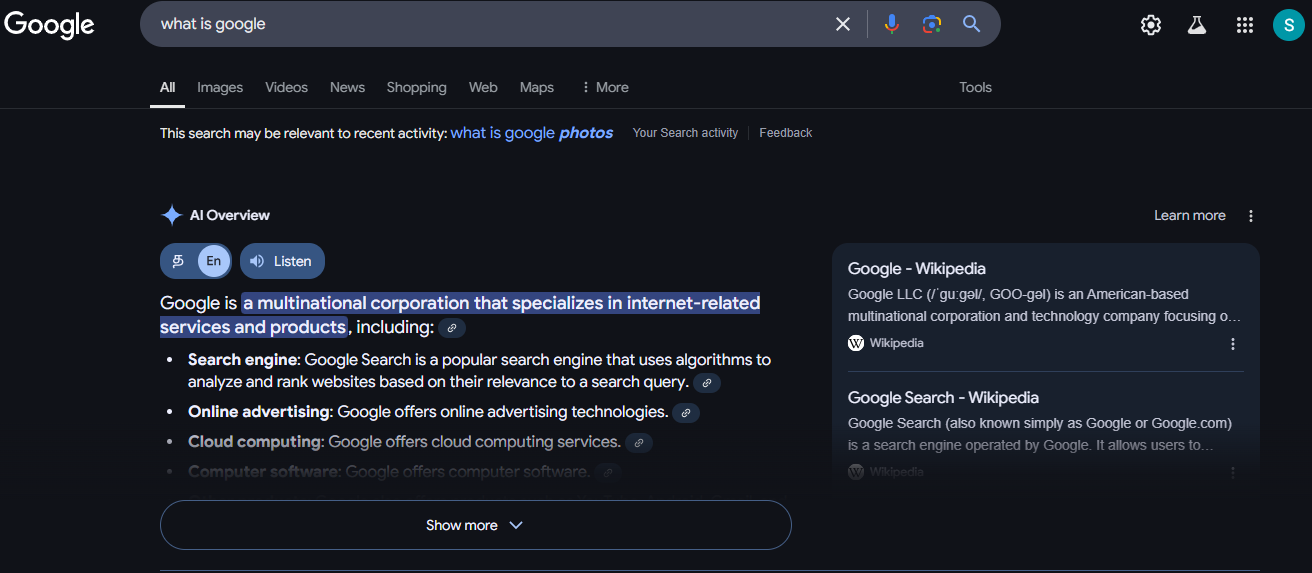
Task: Open the Google apps grid
Action: tap(1245, 25)
